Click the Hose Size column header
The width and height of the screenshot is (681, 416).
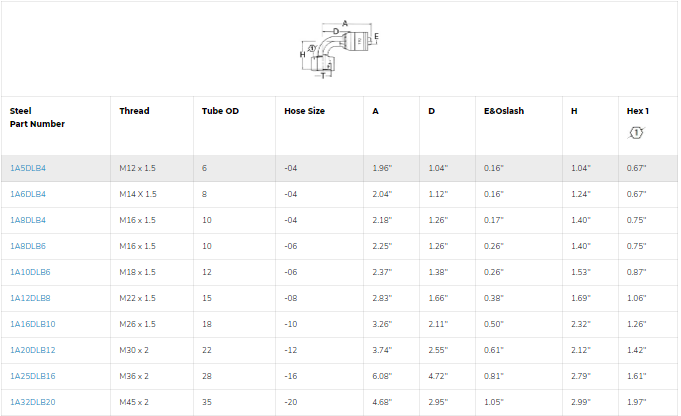[x=305, y=111]
